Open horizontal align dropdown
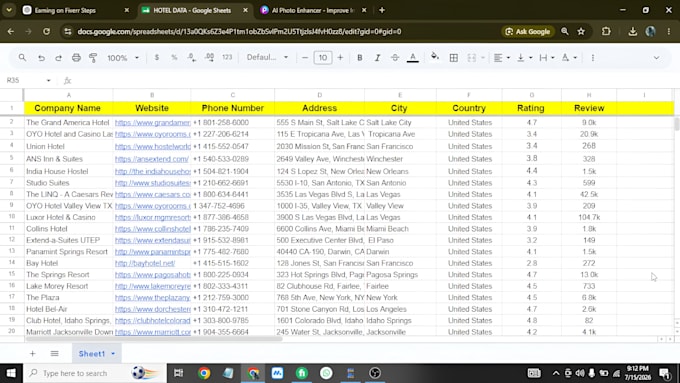The width and height of the screenshot is (680, 383). pyautogui.click(x=502, y=58)
